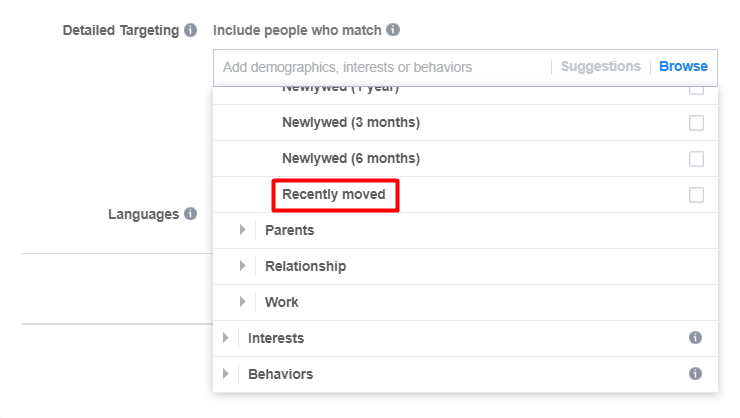Click info icon next to Include people who match
Viewport: 740px width, 418px height.
[393, 30]
